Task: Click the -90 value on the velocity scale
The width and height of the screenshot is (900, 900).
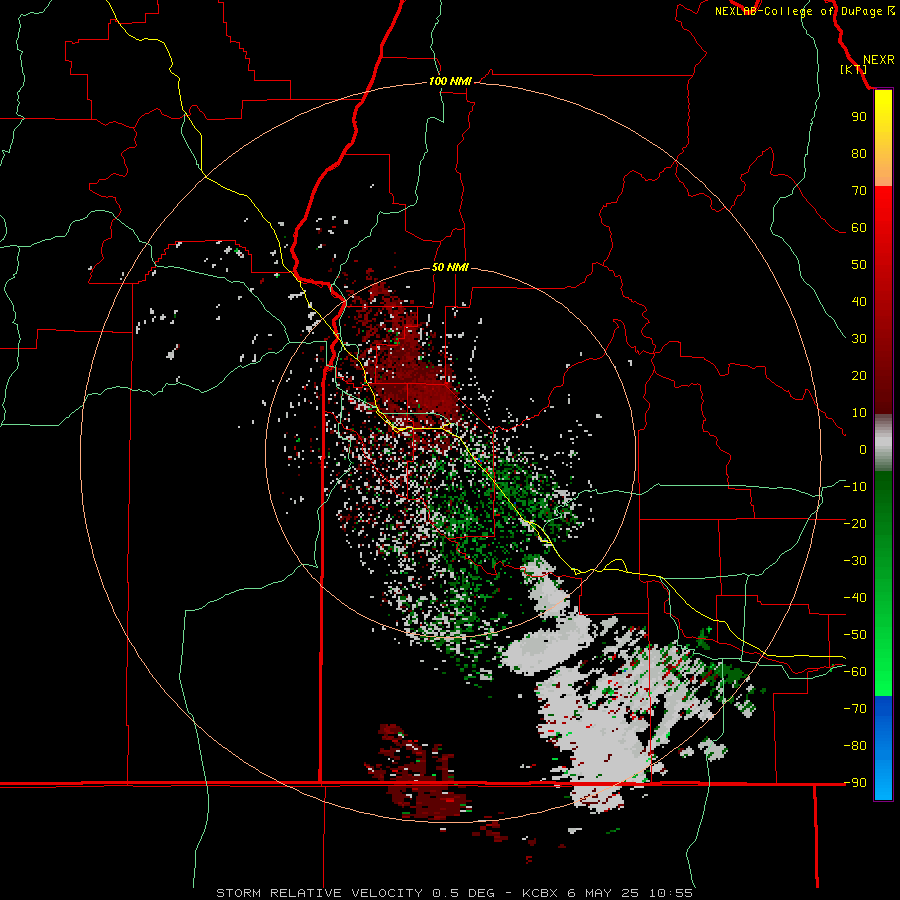Action: [x=855, y=783]
